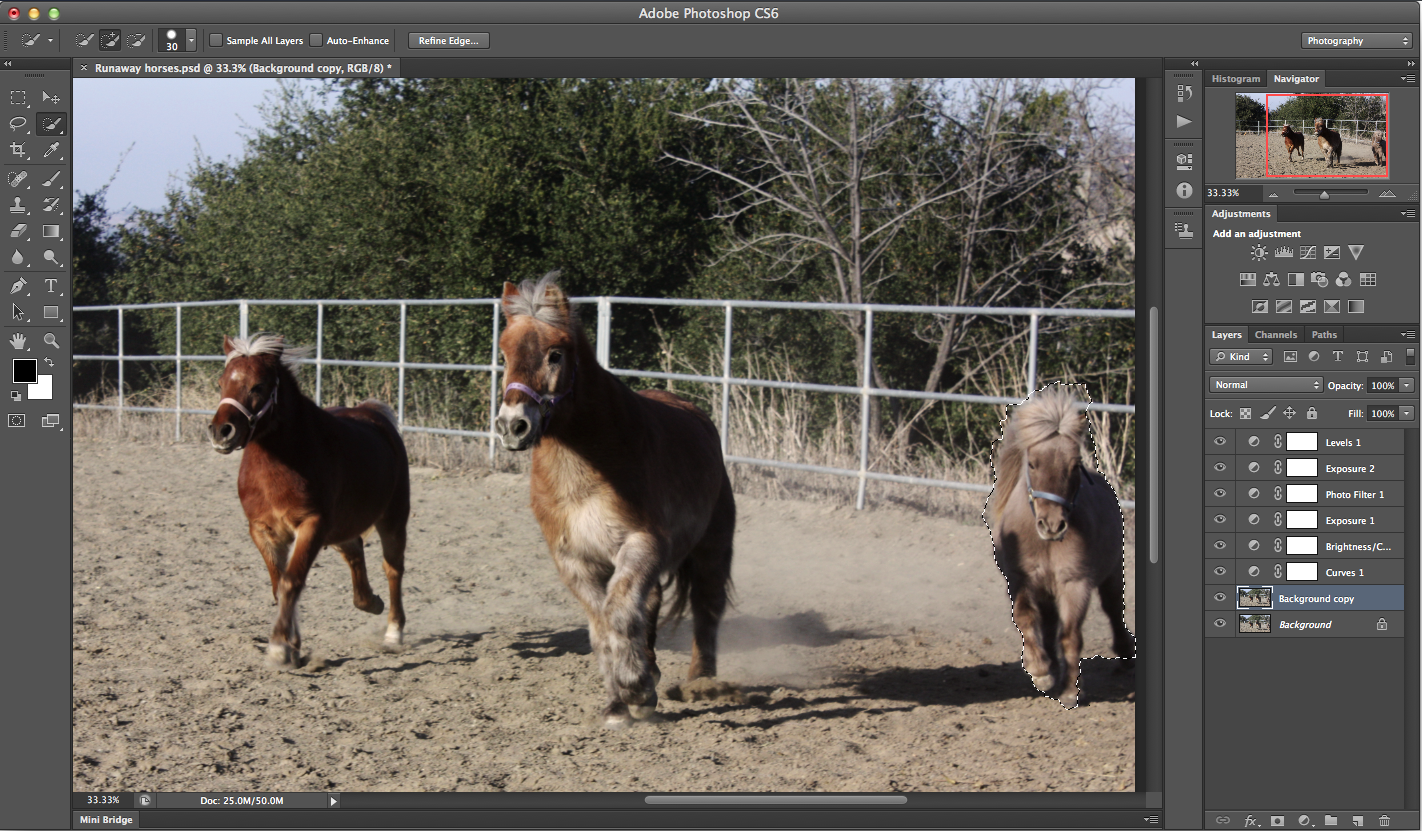
Task: Open the Layers panel flyout menu
Action: point(1408,335)
